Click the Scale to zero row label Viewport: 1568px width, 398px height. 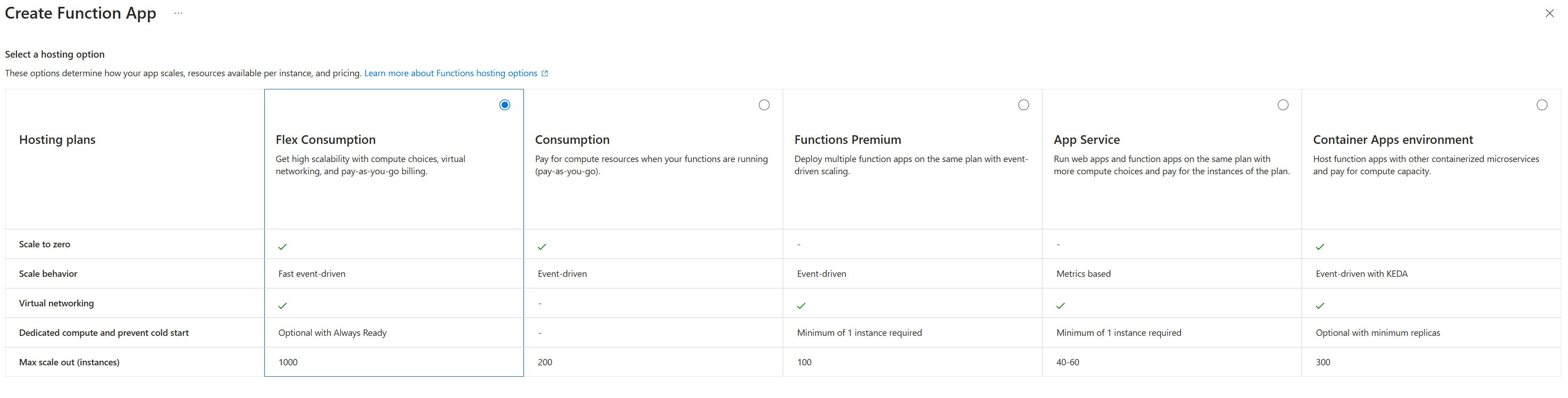(x=44, y=244)
